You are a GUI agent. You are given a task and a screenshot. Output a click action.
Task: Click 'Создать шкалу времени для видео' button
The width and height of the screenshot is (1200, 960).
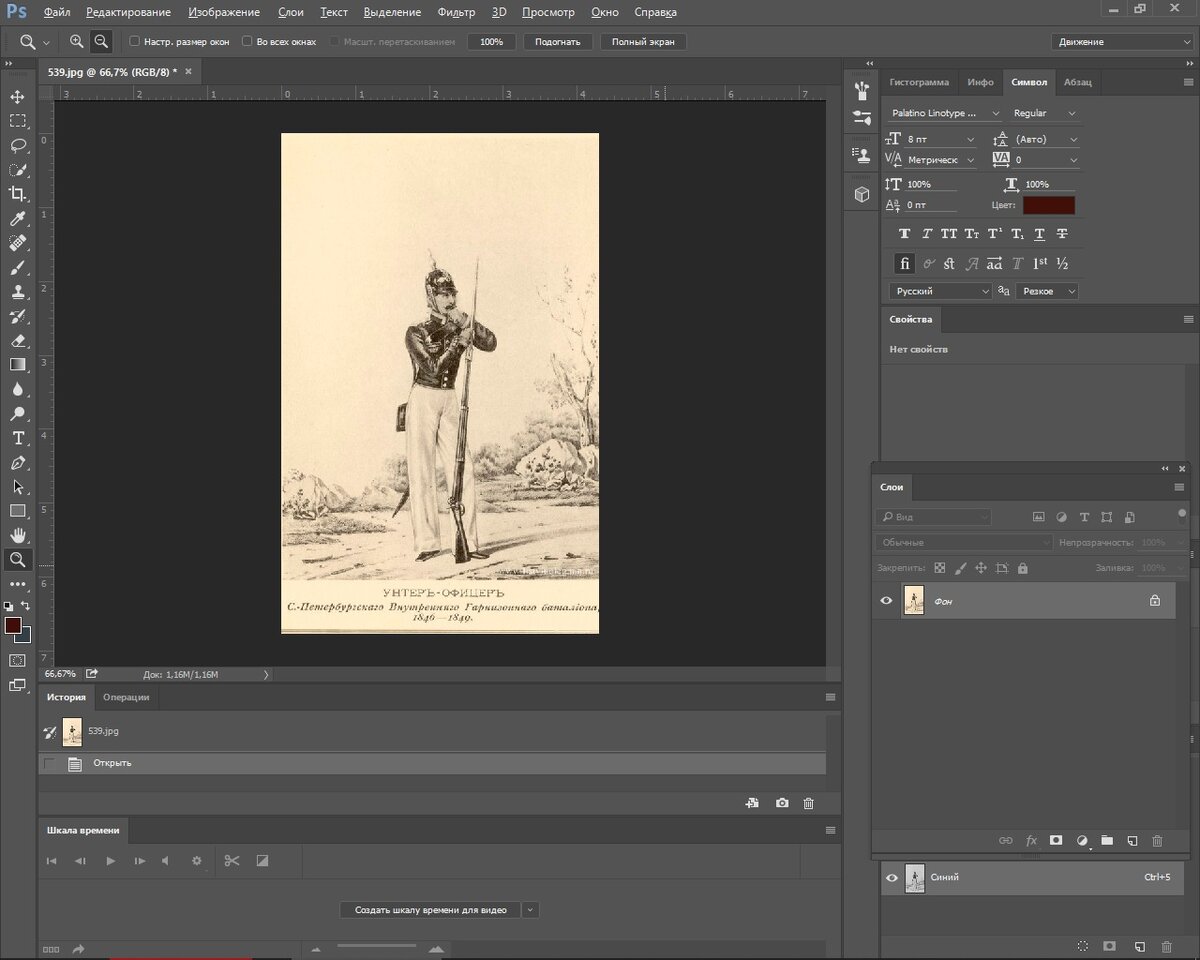pyautogui.click(x=430, y=910)
